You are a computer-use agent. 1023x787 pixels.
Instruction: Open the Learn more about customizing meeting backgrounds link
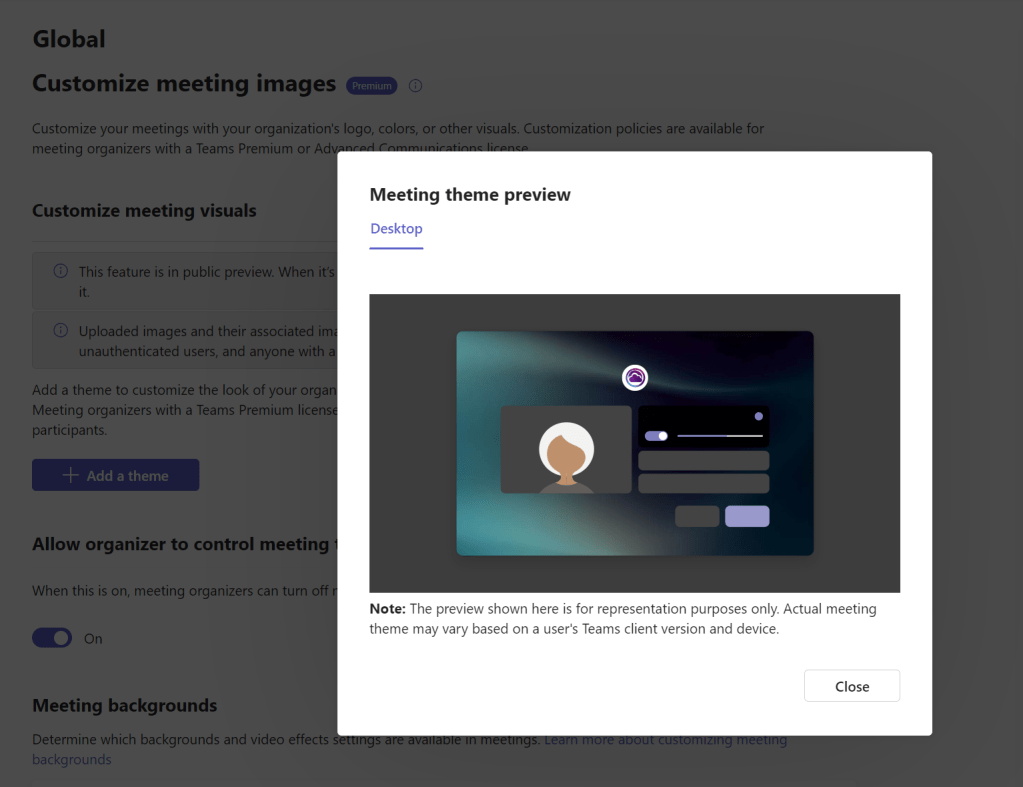pyautogui.click(x=665, y=740)
